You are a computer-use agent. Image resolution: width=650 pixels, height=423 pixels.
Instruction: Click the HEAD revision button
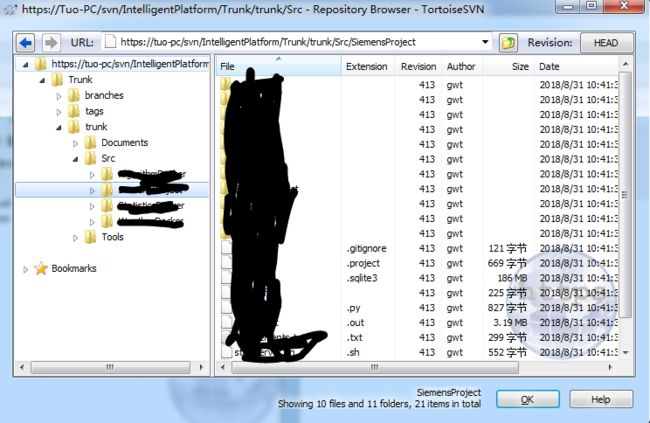606,43
